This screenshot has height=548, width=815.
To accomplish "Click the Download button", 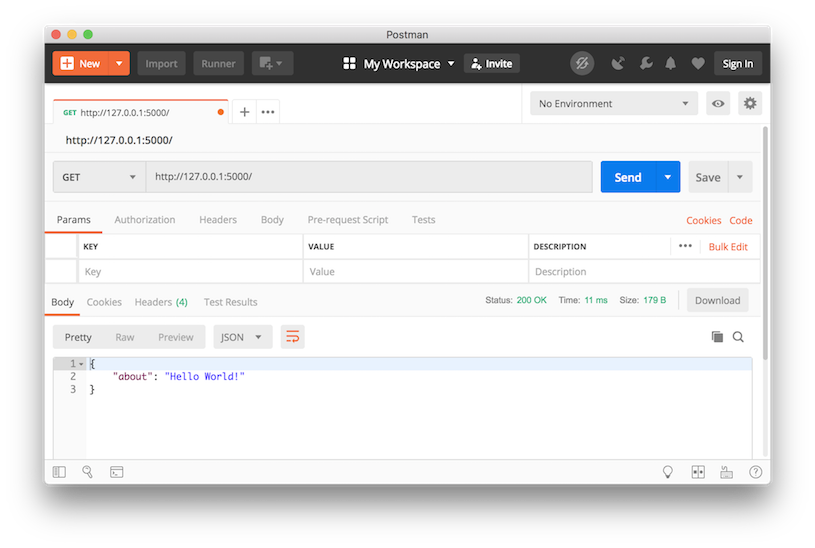I will (x=717, y=301).
